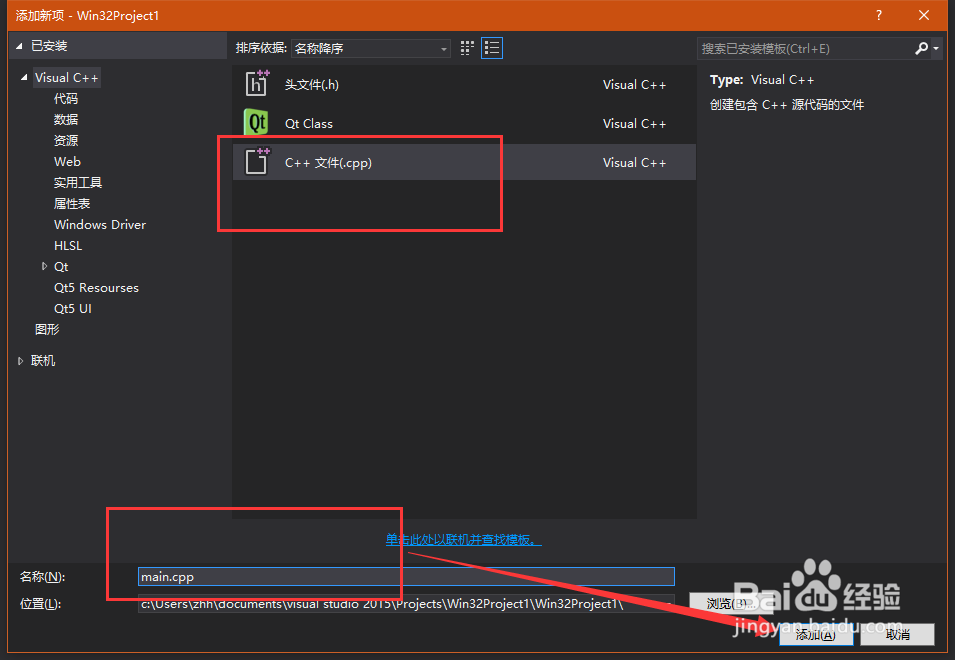Expand the Qt tree node

click(x=44, y=266)
